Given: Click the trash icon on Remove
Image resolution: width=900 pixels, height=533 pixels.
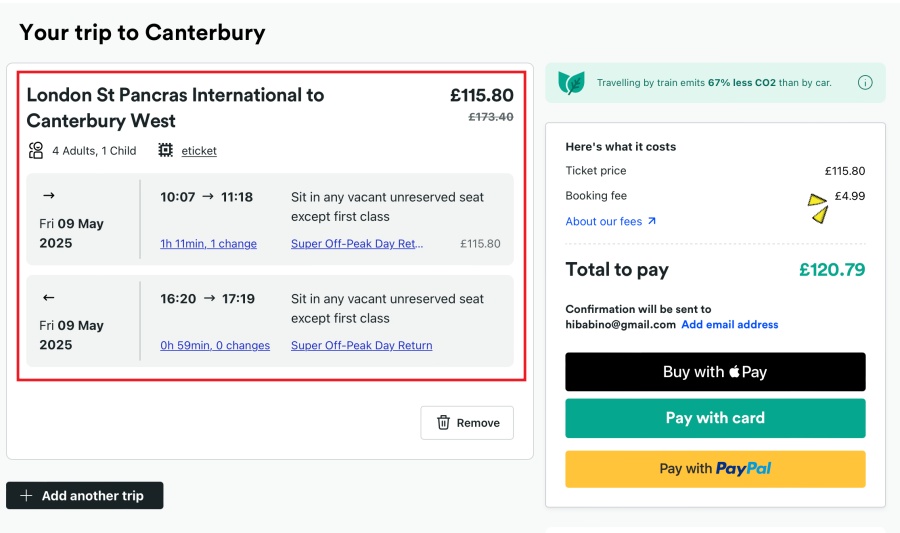Looking at the screenshot, I should 443,423.
